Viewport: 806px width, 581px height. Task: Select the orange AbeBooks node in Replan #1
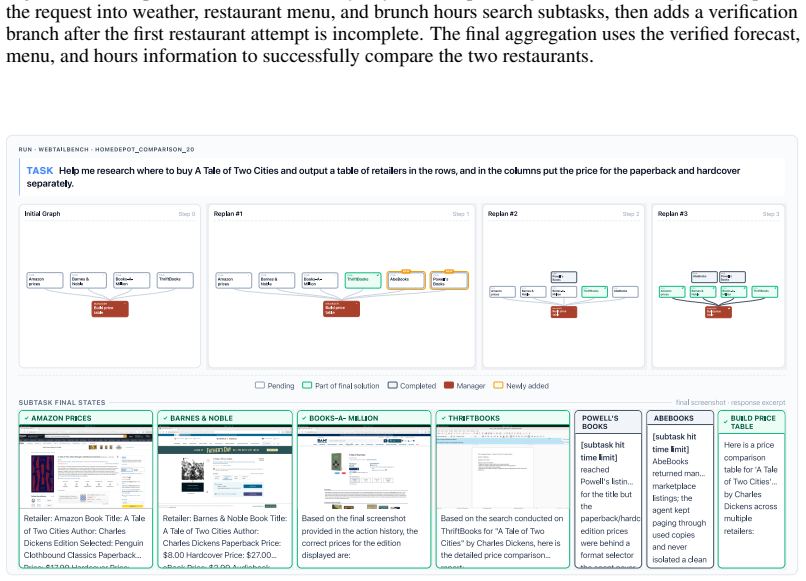coord(406,280)
